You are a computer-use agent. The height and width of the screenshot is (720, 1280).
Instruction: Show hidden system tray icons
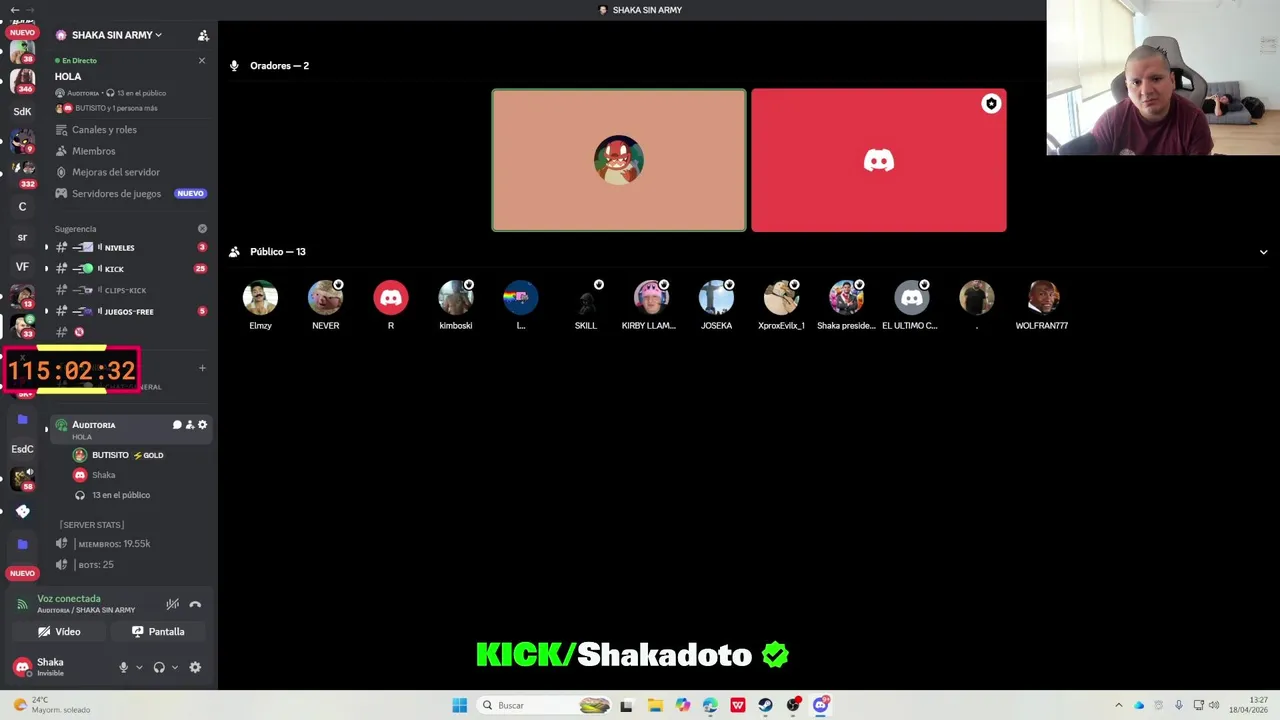[x=1118, y=705]
